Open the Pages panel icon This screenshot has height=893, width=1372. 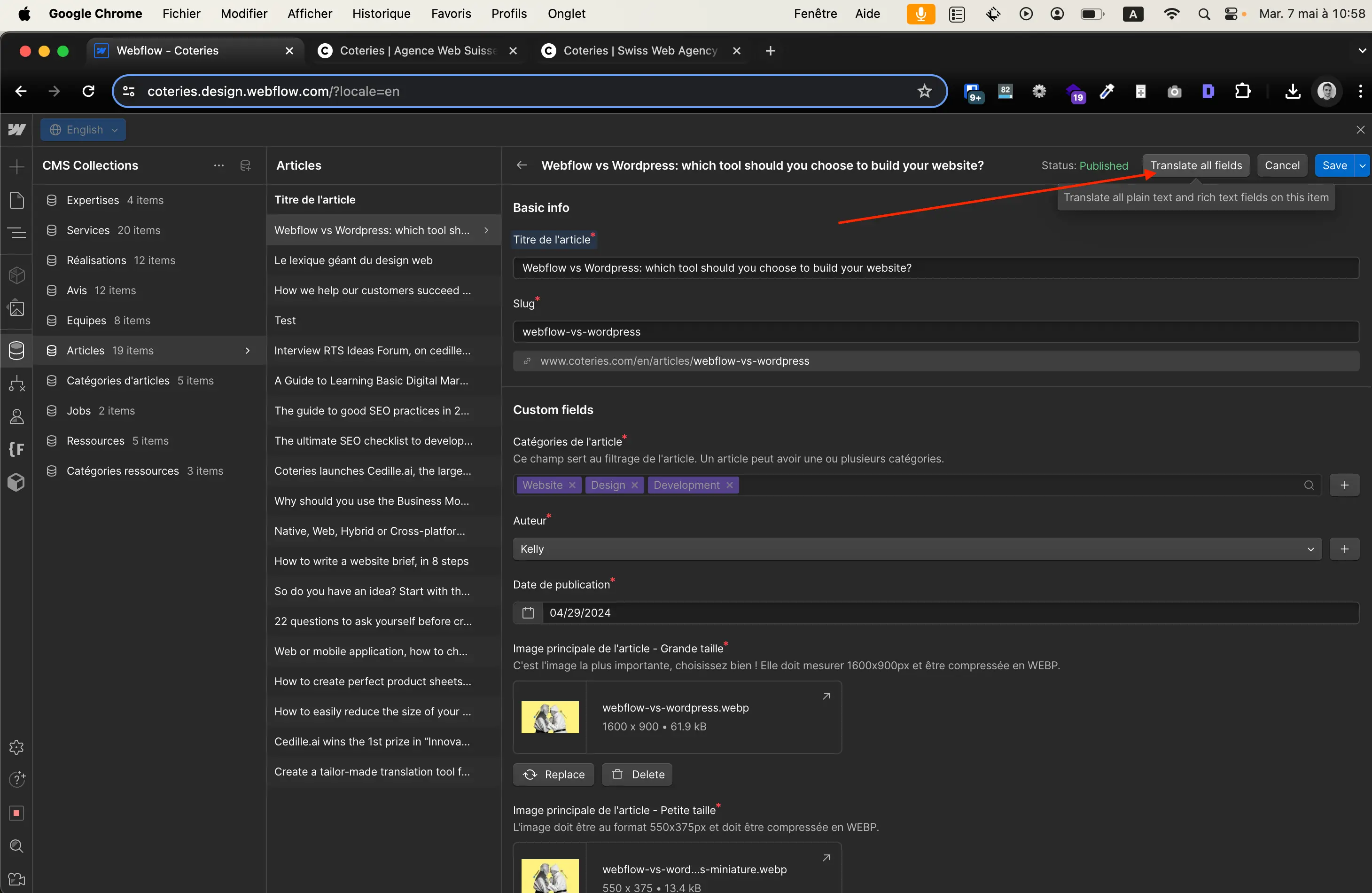tap(17, 199)
